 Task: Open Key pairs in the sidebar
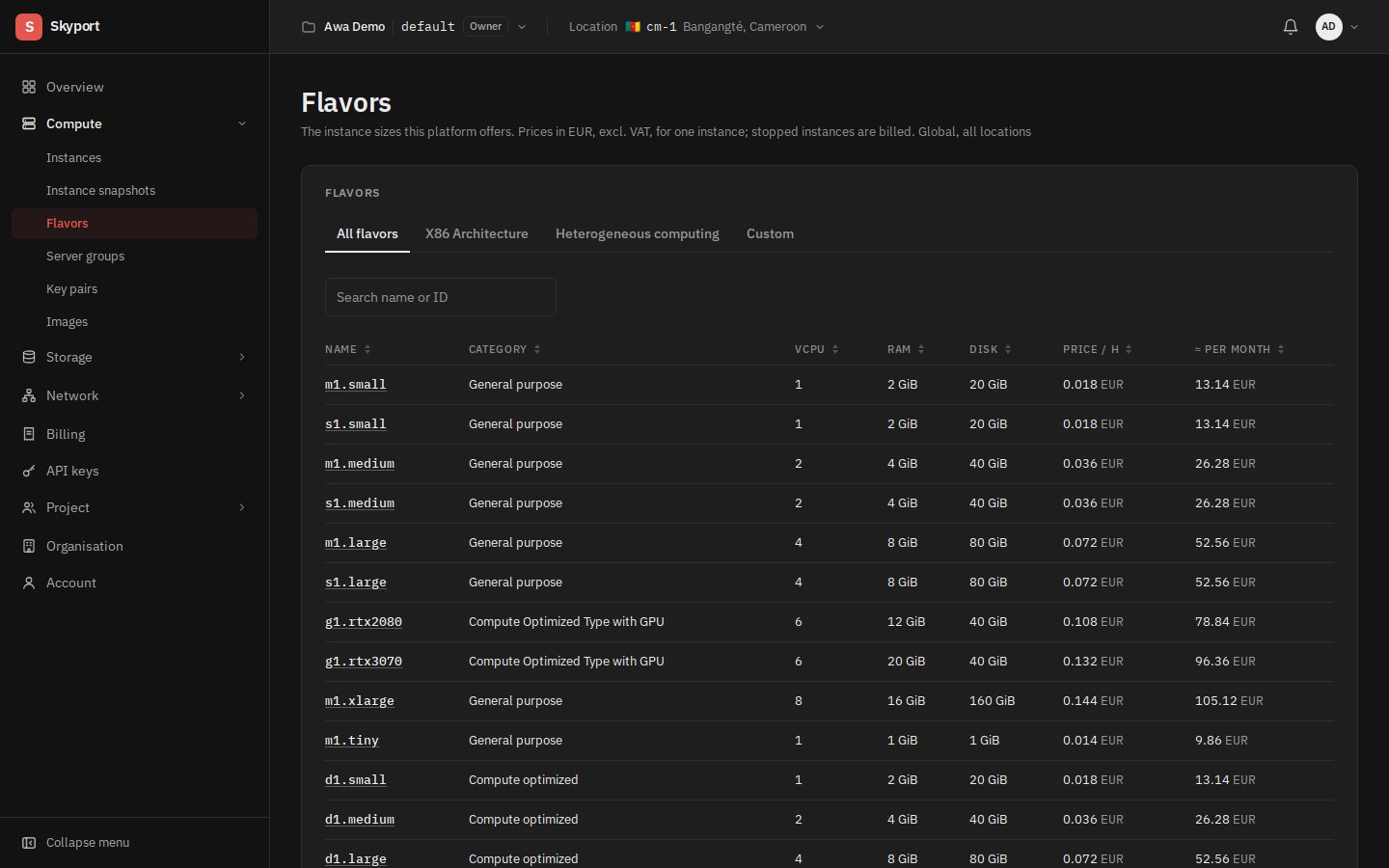135,288
